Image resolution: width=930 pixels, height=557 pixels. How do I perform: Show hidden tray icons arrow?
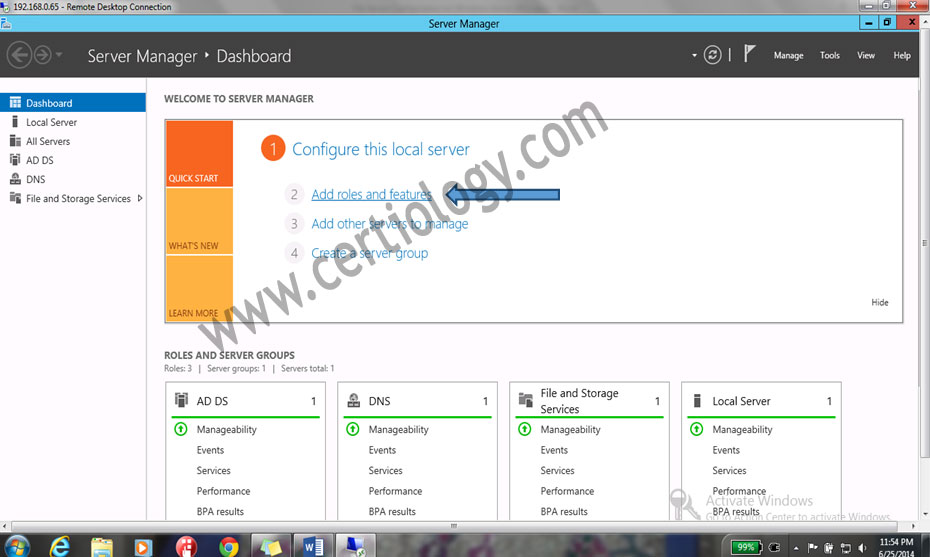(796, 548)
